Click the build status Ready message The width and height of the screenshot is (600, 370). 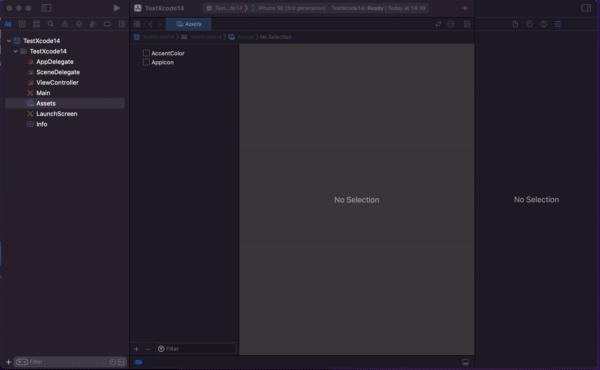tap(378, 8)
